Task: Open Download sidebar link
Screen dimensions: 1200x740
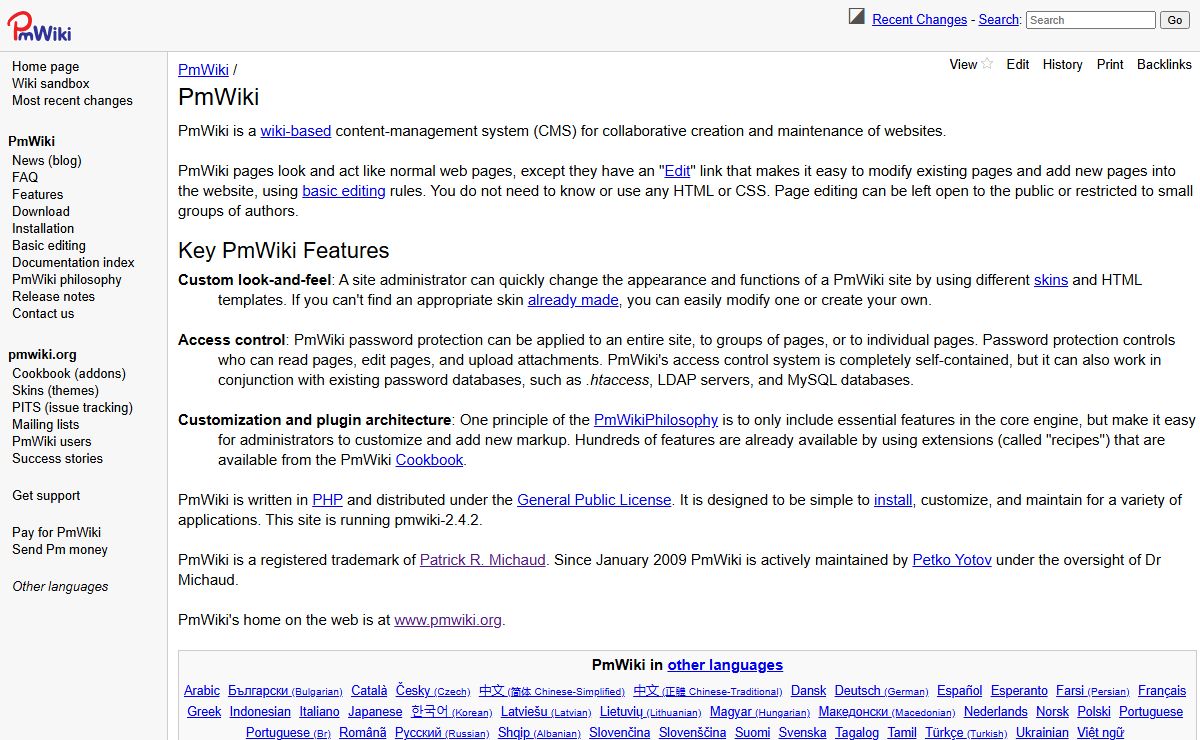Action: tap(41, 212)
